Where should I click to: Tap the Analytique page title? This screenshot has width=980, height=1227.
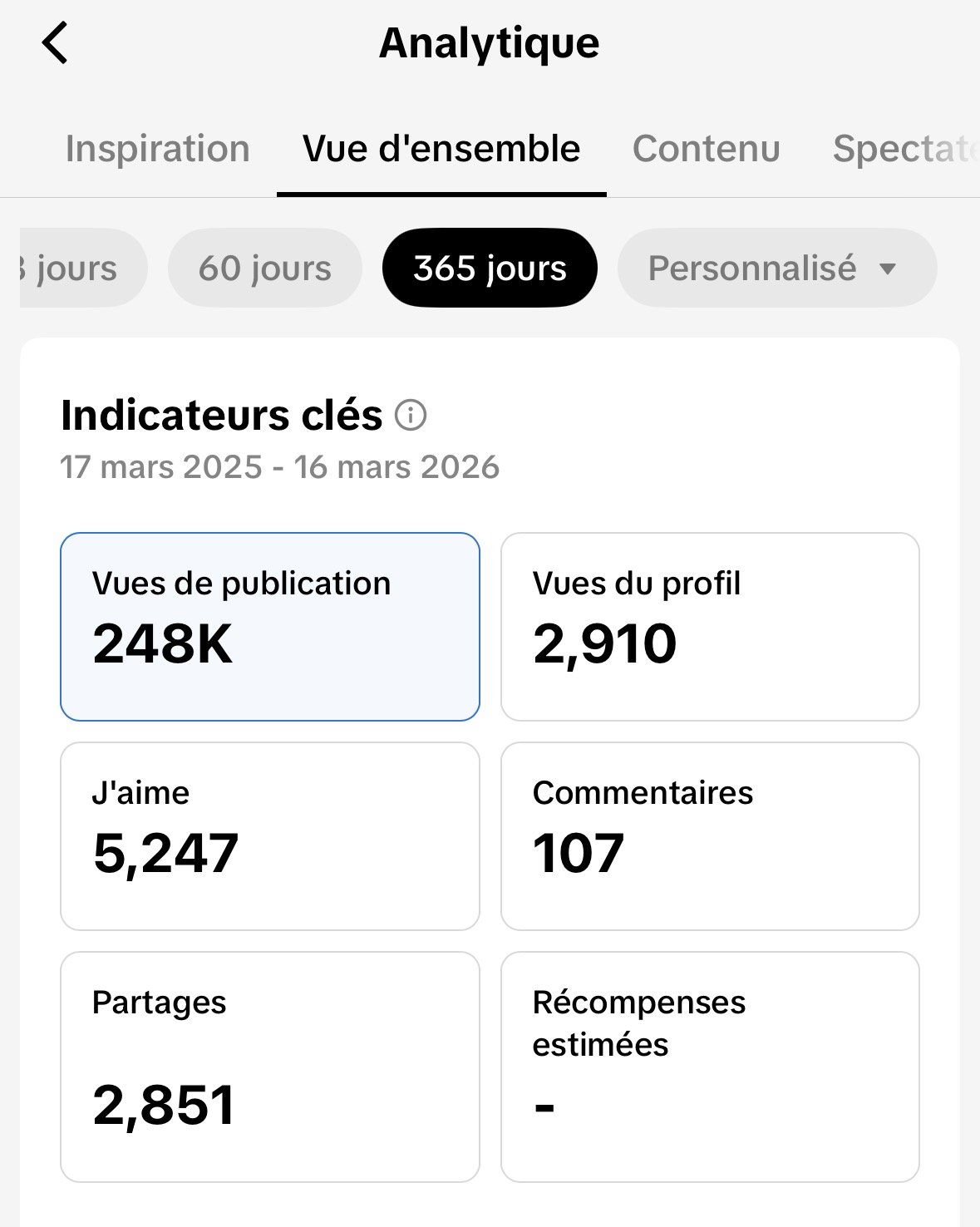coord(490,43)
